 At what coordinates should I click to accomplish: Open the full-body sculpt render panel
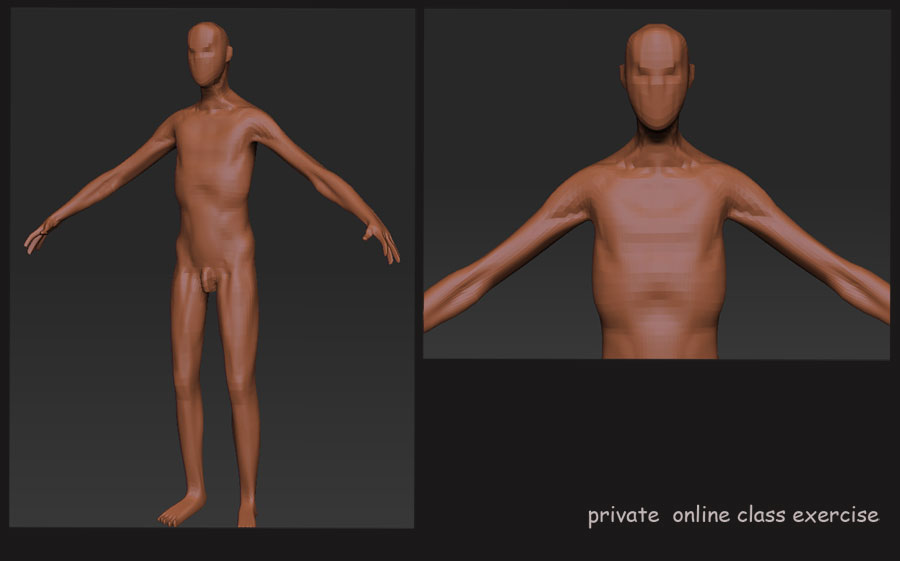pyautogui.click(x=212, y=268)
